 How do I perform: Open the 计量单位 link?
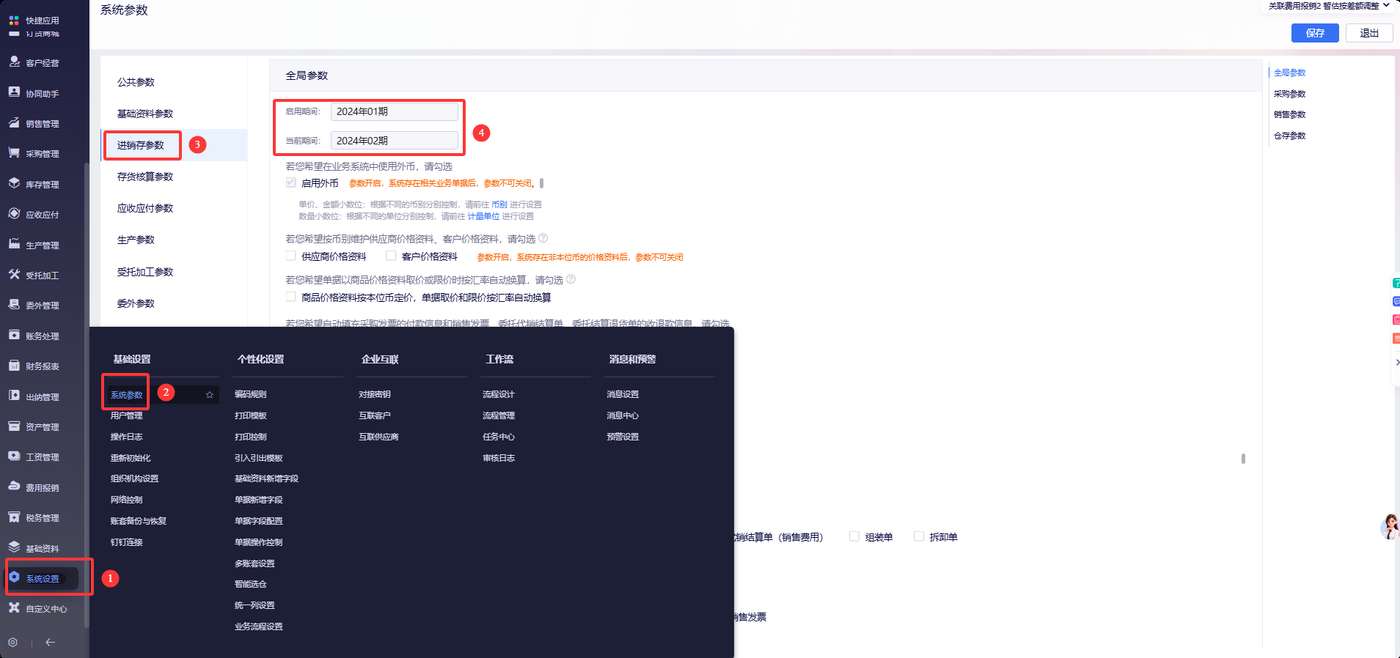pos(484,216)
